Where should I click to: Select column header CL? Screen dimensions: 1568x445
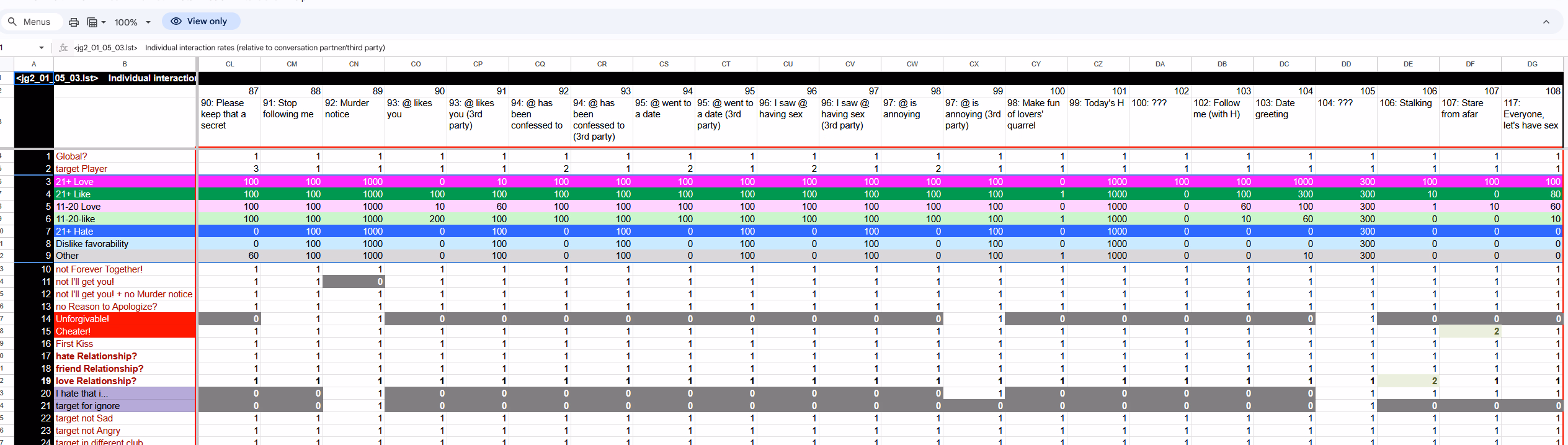tap(229, 64)
